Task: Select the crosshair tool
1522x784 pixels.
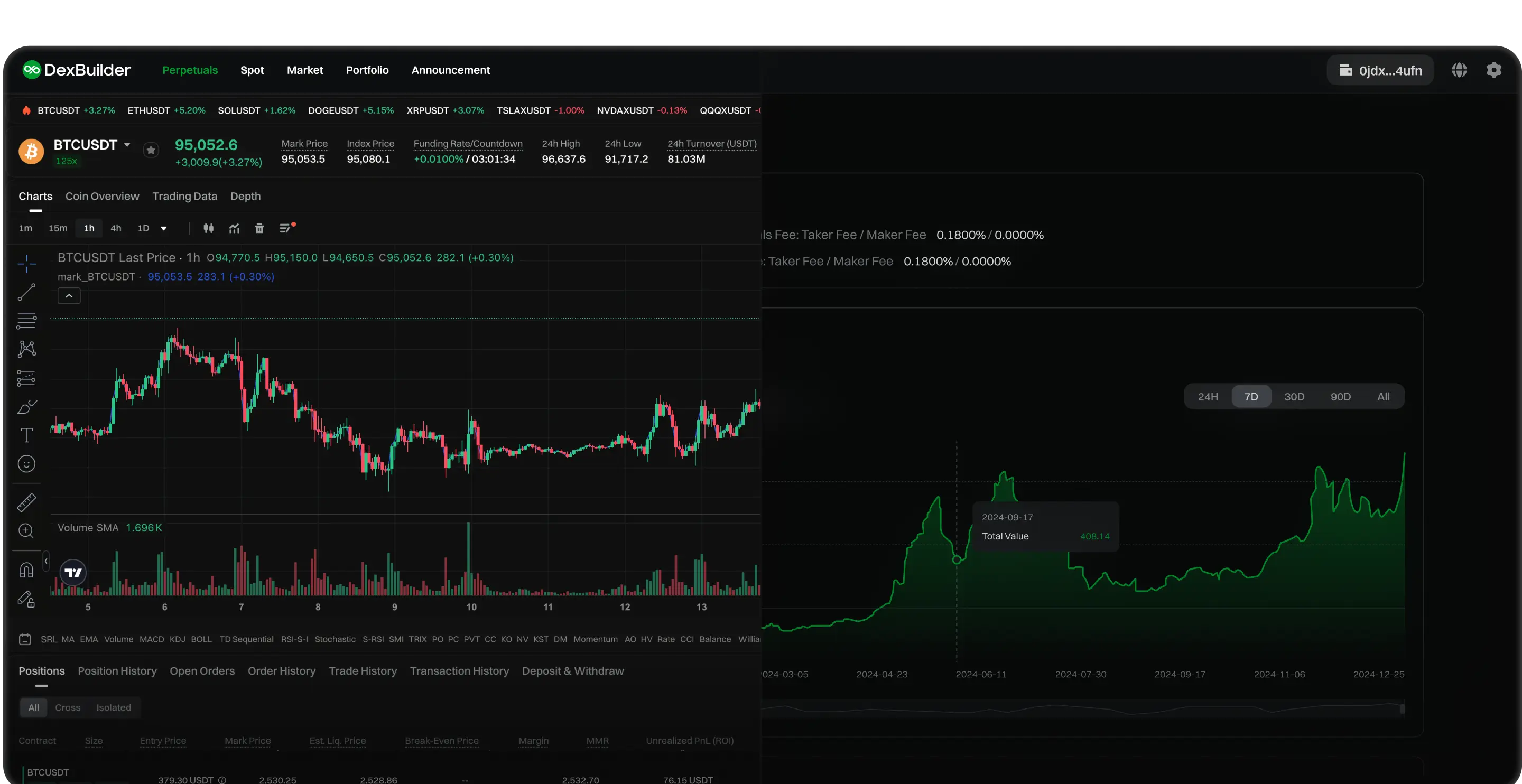Action: coord(26,264)
